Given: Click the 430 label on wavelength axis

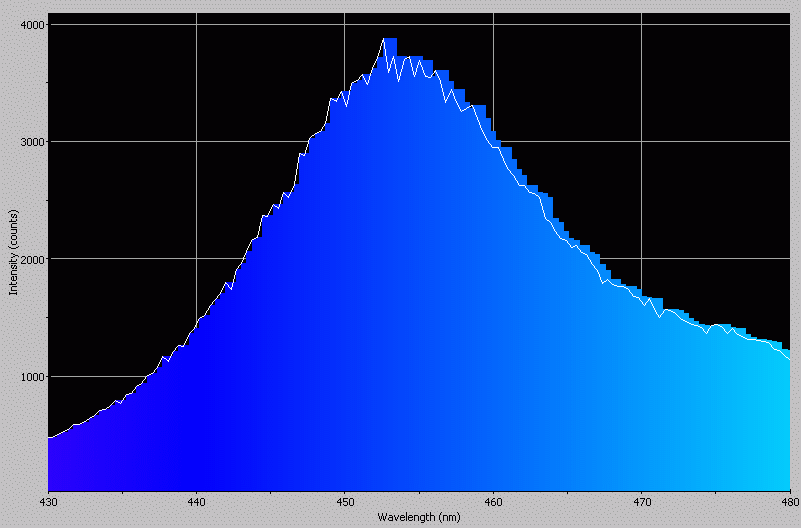Looking at the screenshot, I should pyautogui.click(x=48, y=503).
